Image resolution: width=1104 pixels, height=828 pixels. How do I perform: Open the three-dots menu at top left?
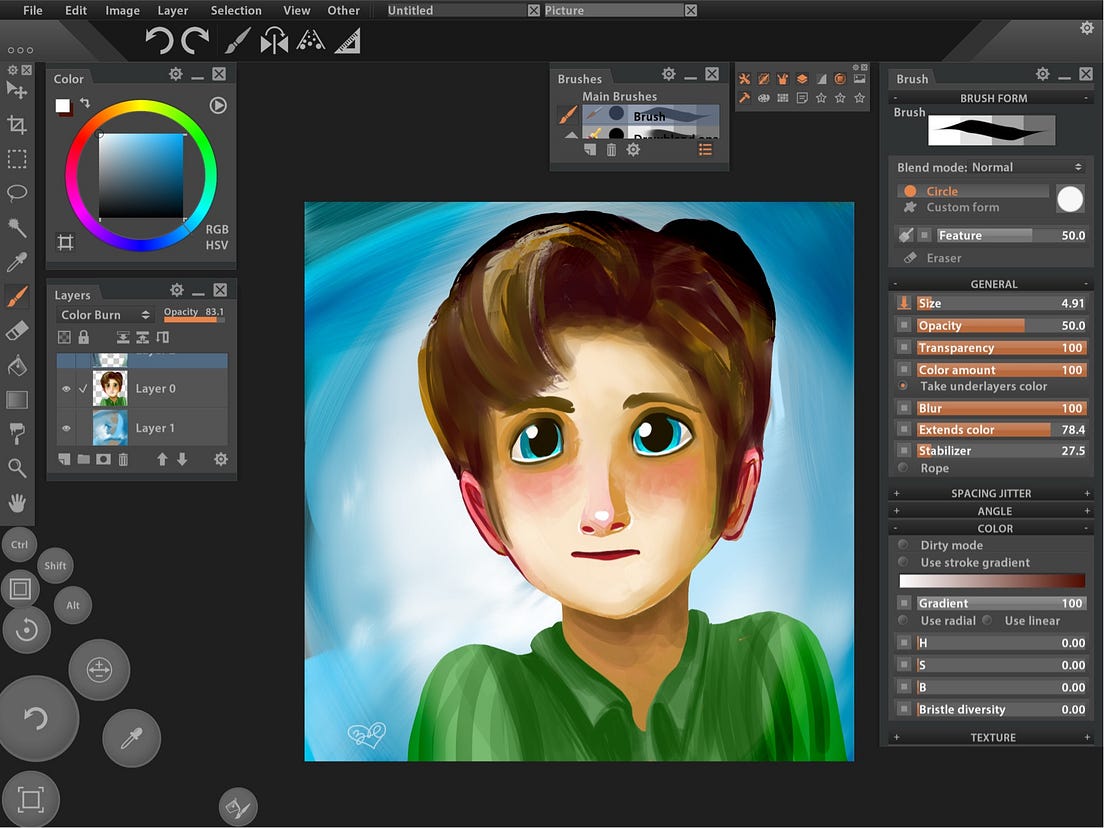20,50
